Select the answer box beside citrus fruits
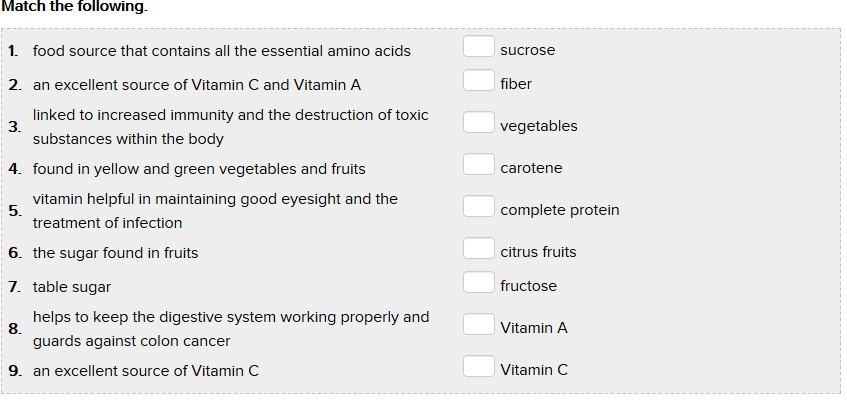The image size is (847, 405). click(x=478, y=250)
